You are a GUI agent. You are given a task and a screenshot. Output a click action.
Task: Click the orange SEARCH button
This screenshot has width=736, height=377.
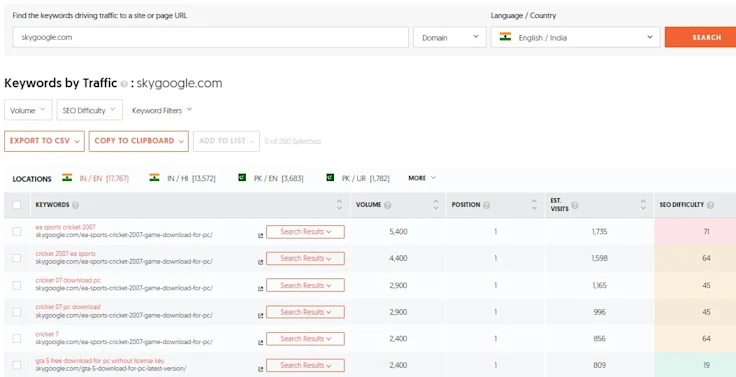point(700,37)
